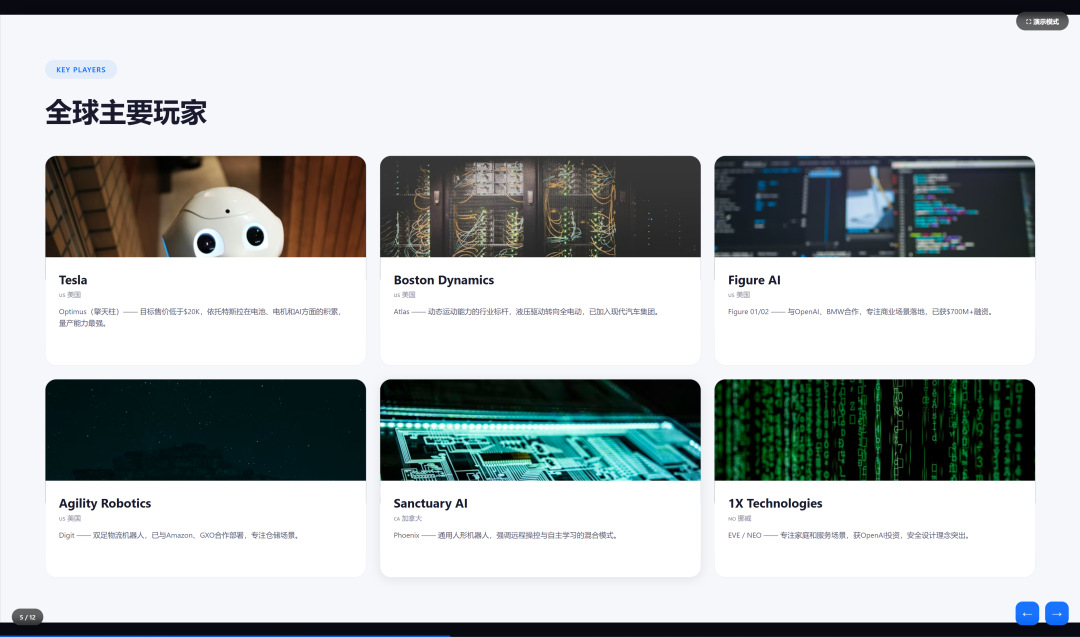Select the 全球主要玩家 heading
This screenshot has height=637, width=1080.
tap(126, 112)
